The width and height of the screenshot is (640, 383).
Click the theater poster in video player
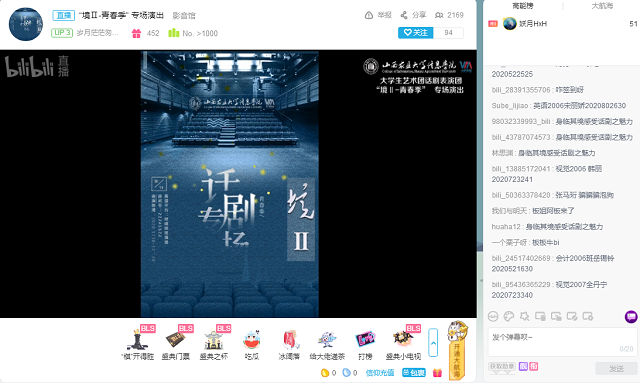coord(230,184)
